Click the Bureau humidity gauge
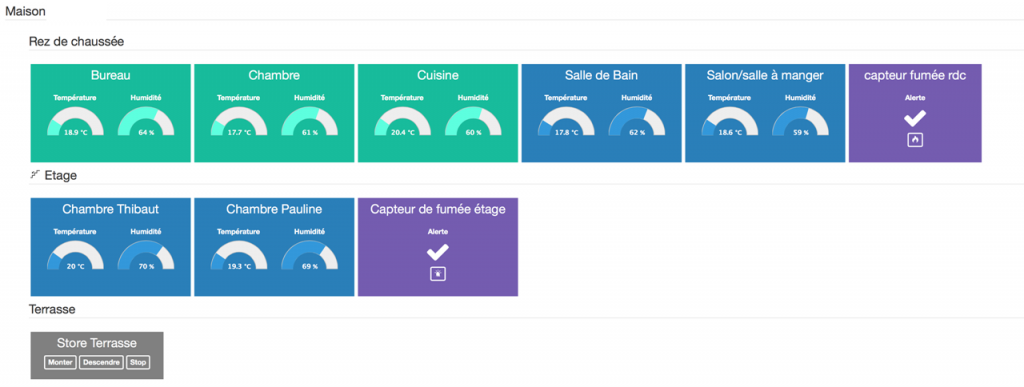Screen dimensions: 1024x387 coord(146,121)
